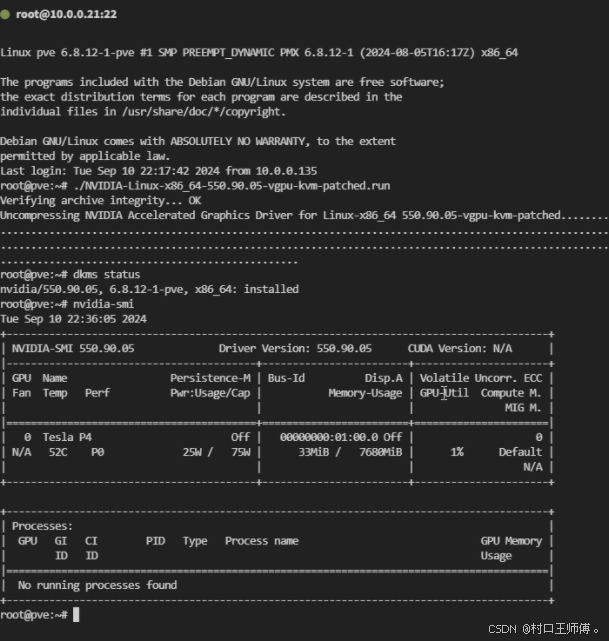609x641 pixels.
Task: Click the Persistence-M 'Off' value for Tesla P4
Action: click(240, 437)
